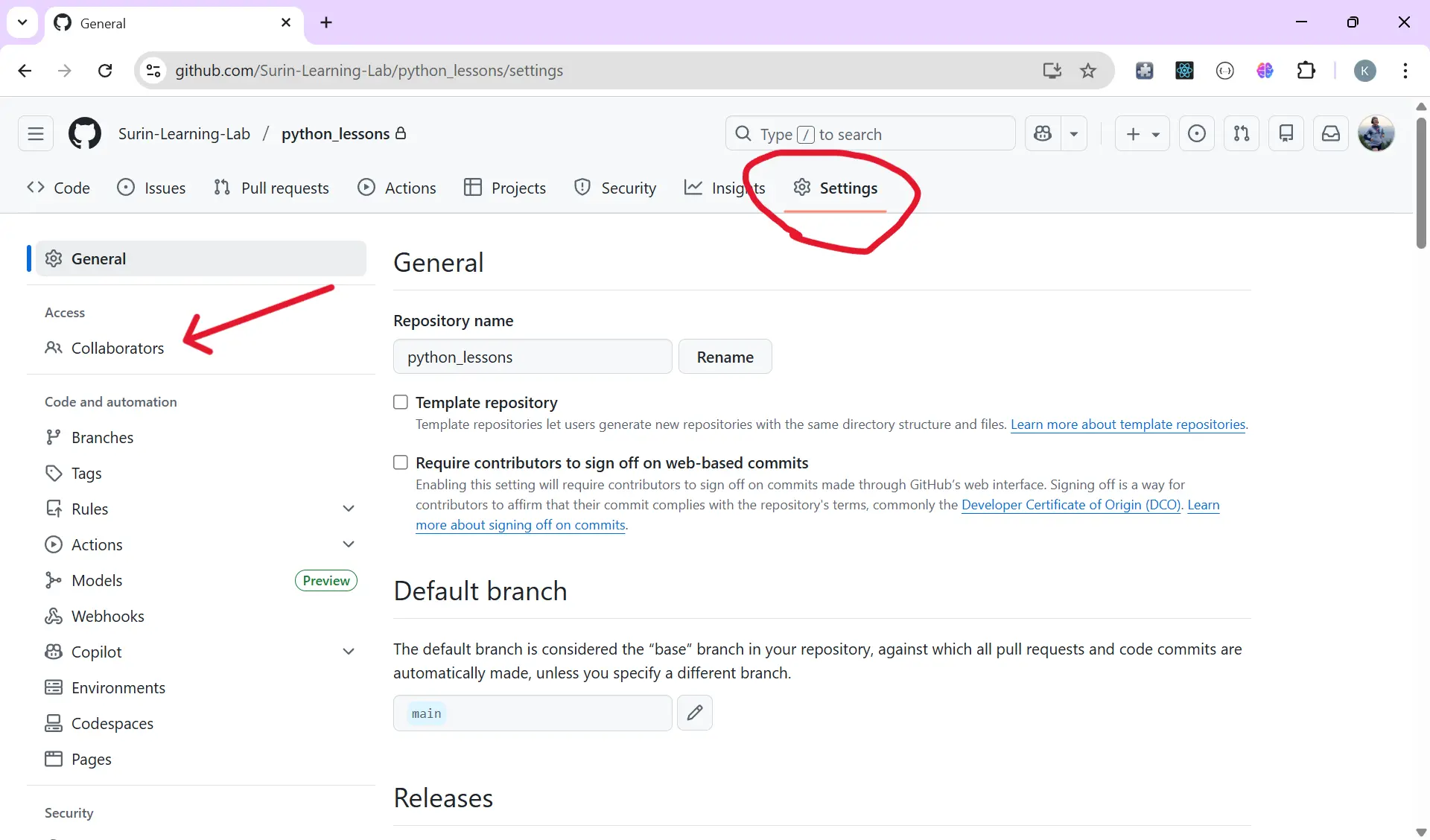Open Actions in settings sidebar
The height and width of the screenshot is (840, 1430).
tap(97, 544)
